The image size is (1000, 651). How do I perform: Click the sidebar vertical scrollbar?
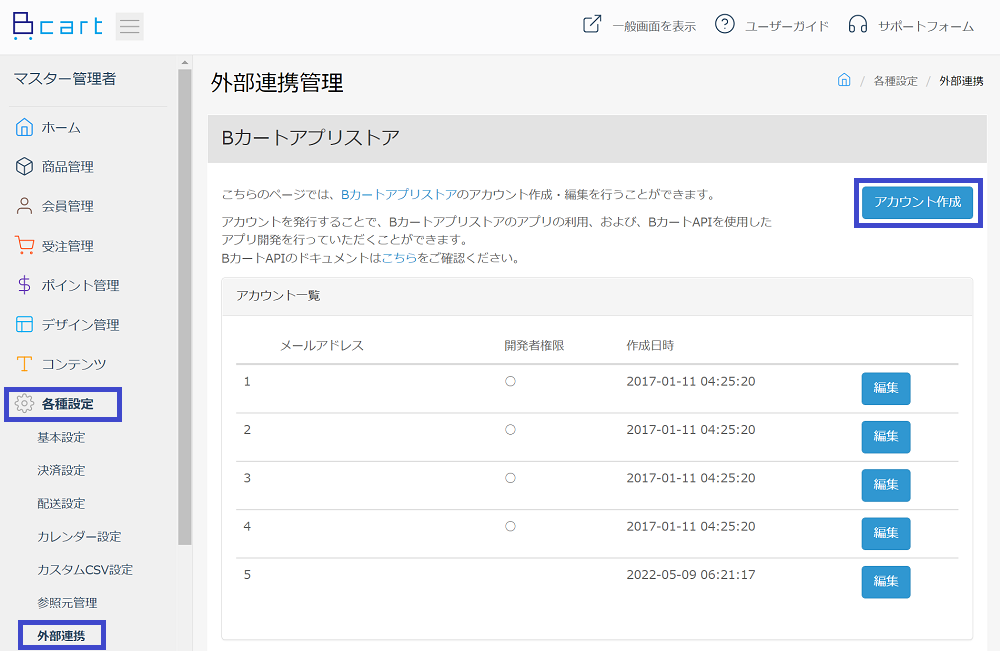click(x=185, y=306)
